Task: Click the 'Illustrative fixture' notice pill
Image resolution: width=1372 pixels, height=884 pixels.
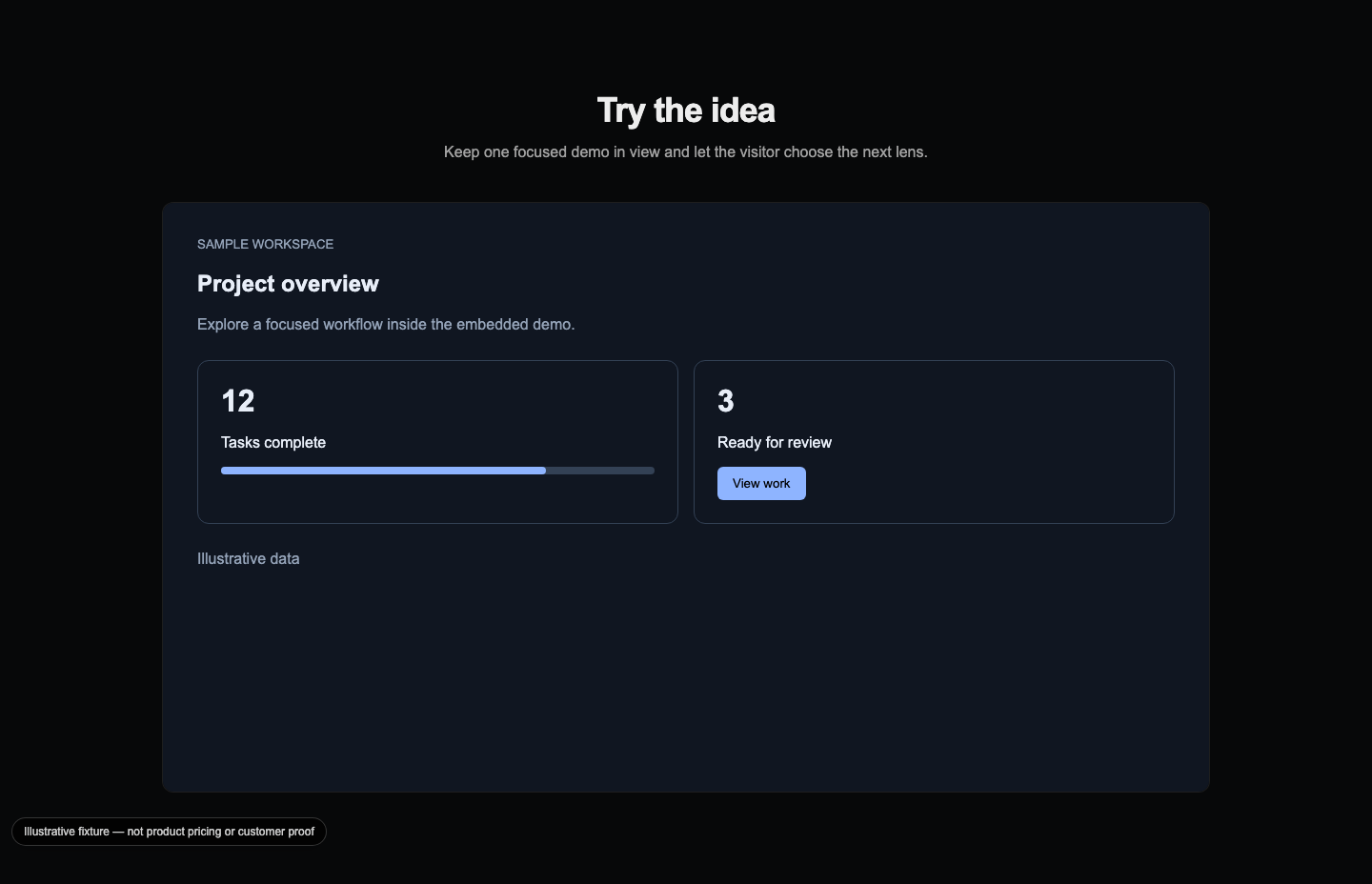Action: (x=169, y=832)
